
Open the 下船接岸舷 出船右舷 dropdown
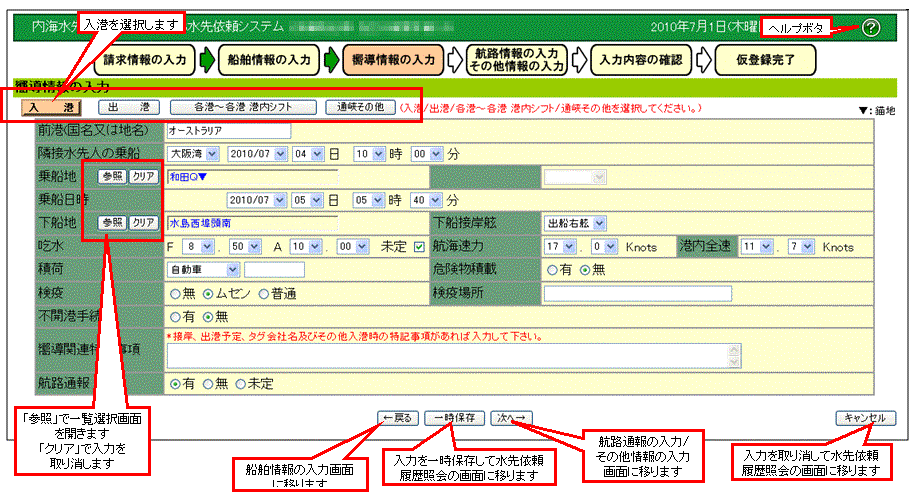[574, 223]
